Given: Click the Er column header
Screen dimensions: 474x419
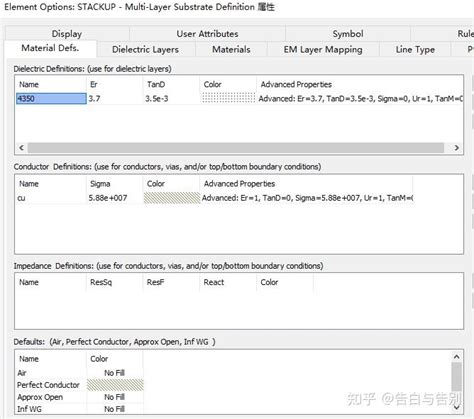Looking at the screenshot, I should click(x=115, y=85).
